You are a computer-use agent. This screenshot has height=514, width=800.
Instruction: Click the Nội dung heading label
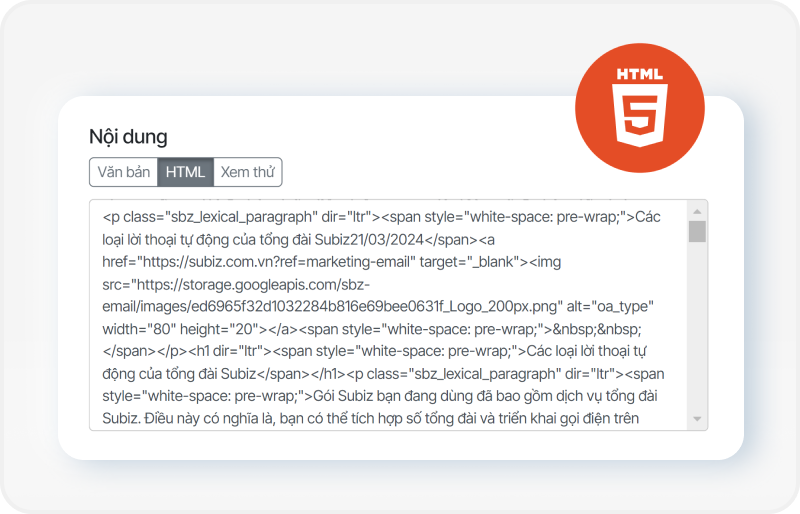[128, 137]
